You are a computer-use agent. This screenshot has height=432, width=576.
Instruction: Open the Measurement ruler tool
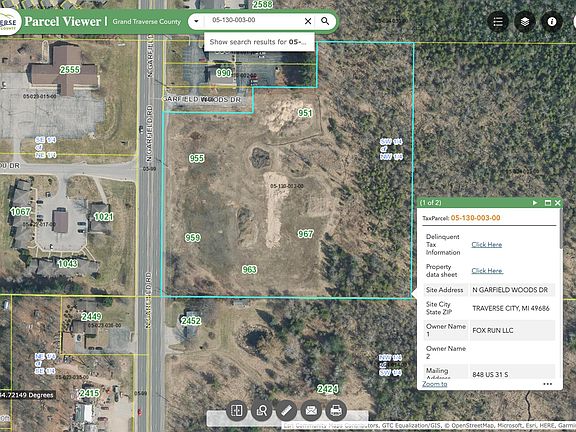(x=286, y=410)
